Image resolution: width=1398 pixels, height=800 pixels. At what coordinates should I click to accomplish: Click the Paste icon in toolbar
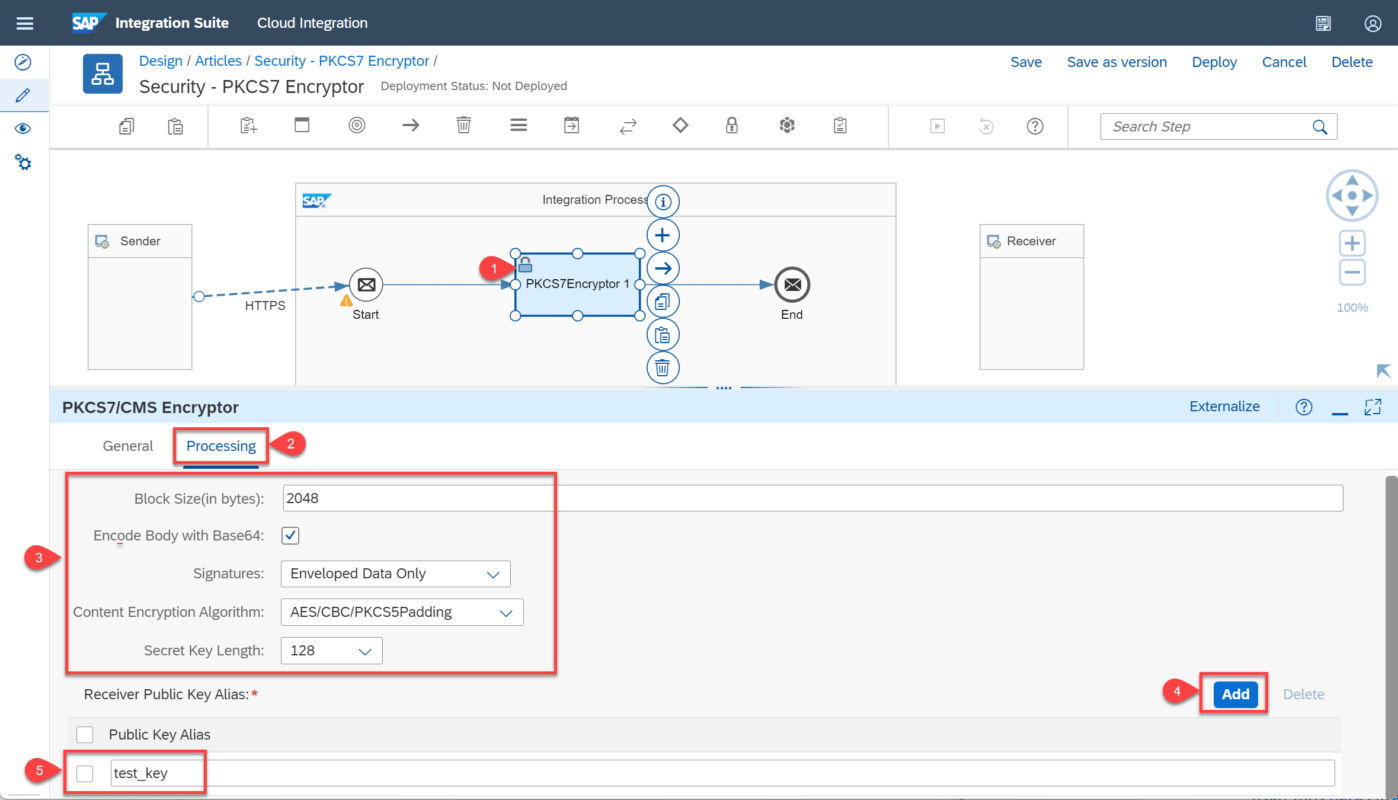(176, 126)
